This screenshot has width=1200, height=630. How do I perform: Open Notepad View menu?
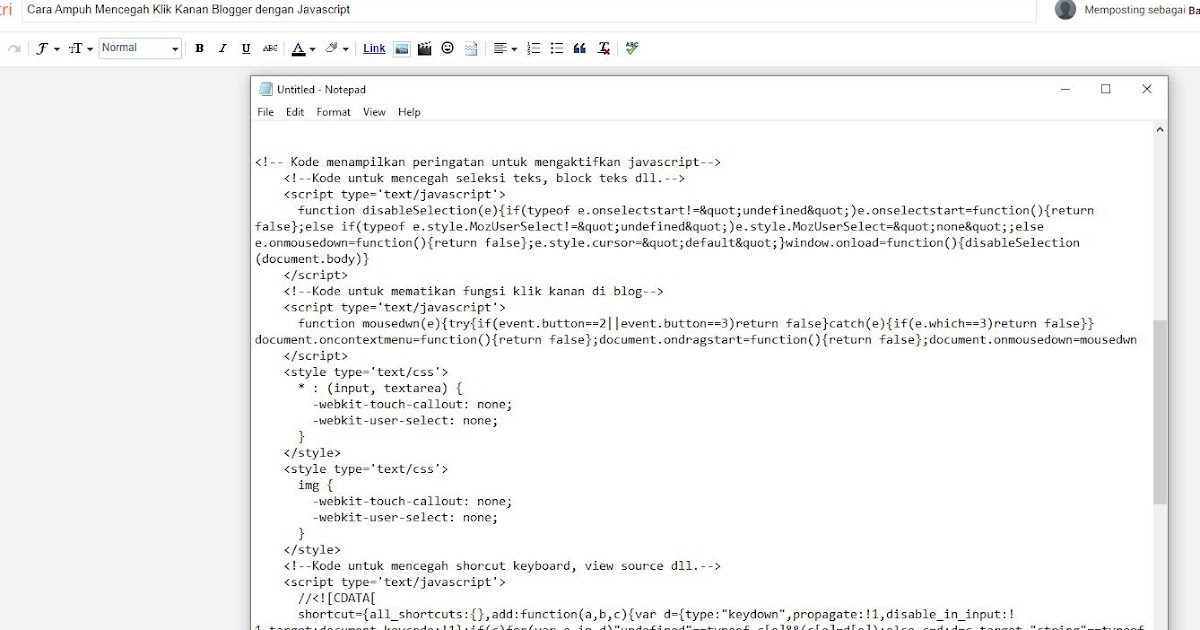click(374, 112)
